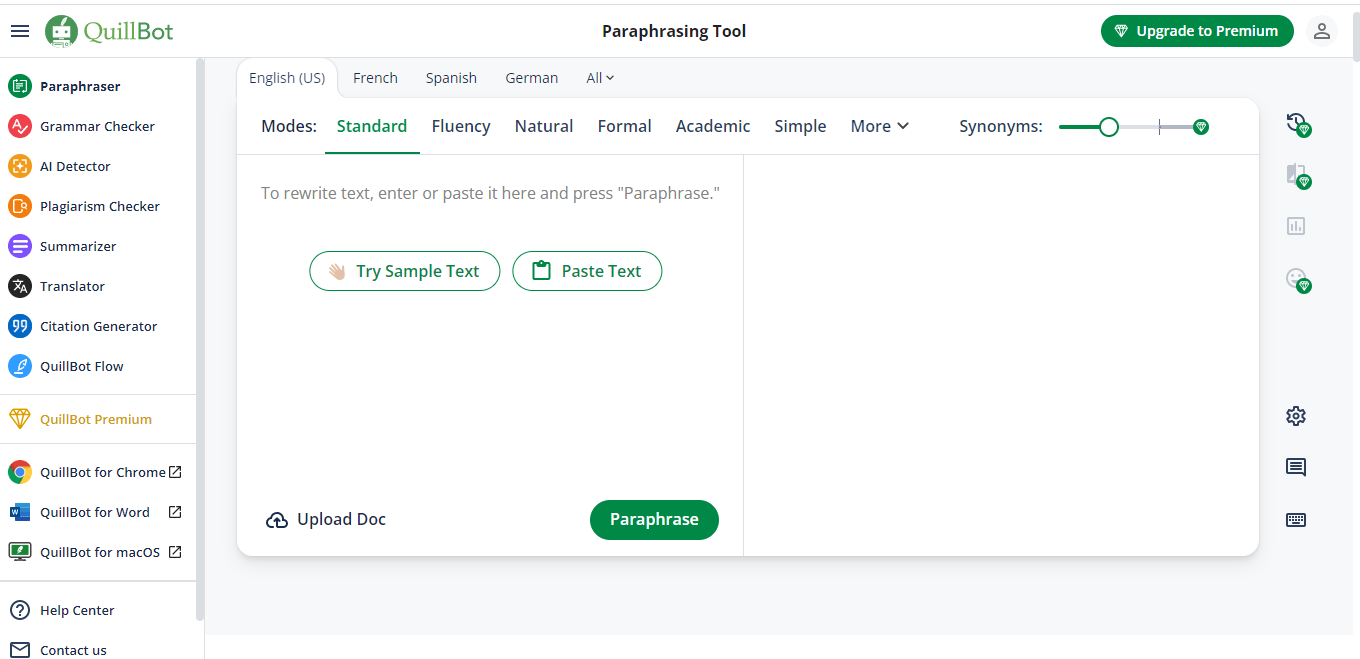Open the History icon with premium badge
Image resolution: width=1360 pixels, height=659 pixels.
[x=1297, y=124]
